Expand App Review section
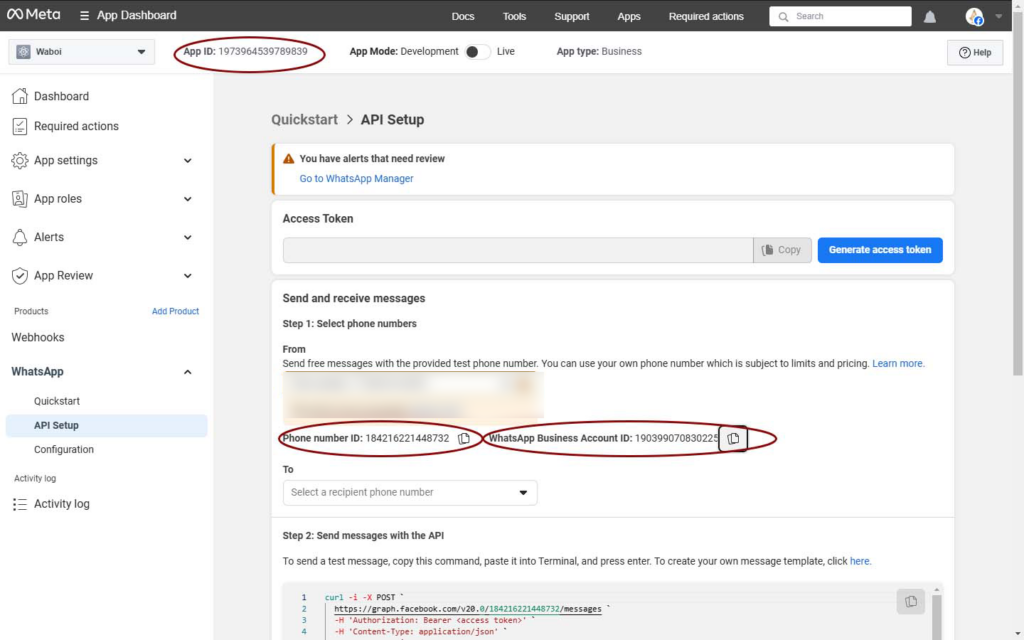The height and width of the screenshot is (640, 1024). (x=187, y=276)
